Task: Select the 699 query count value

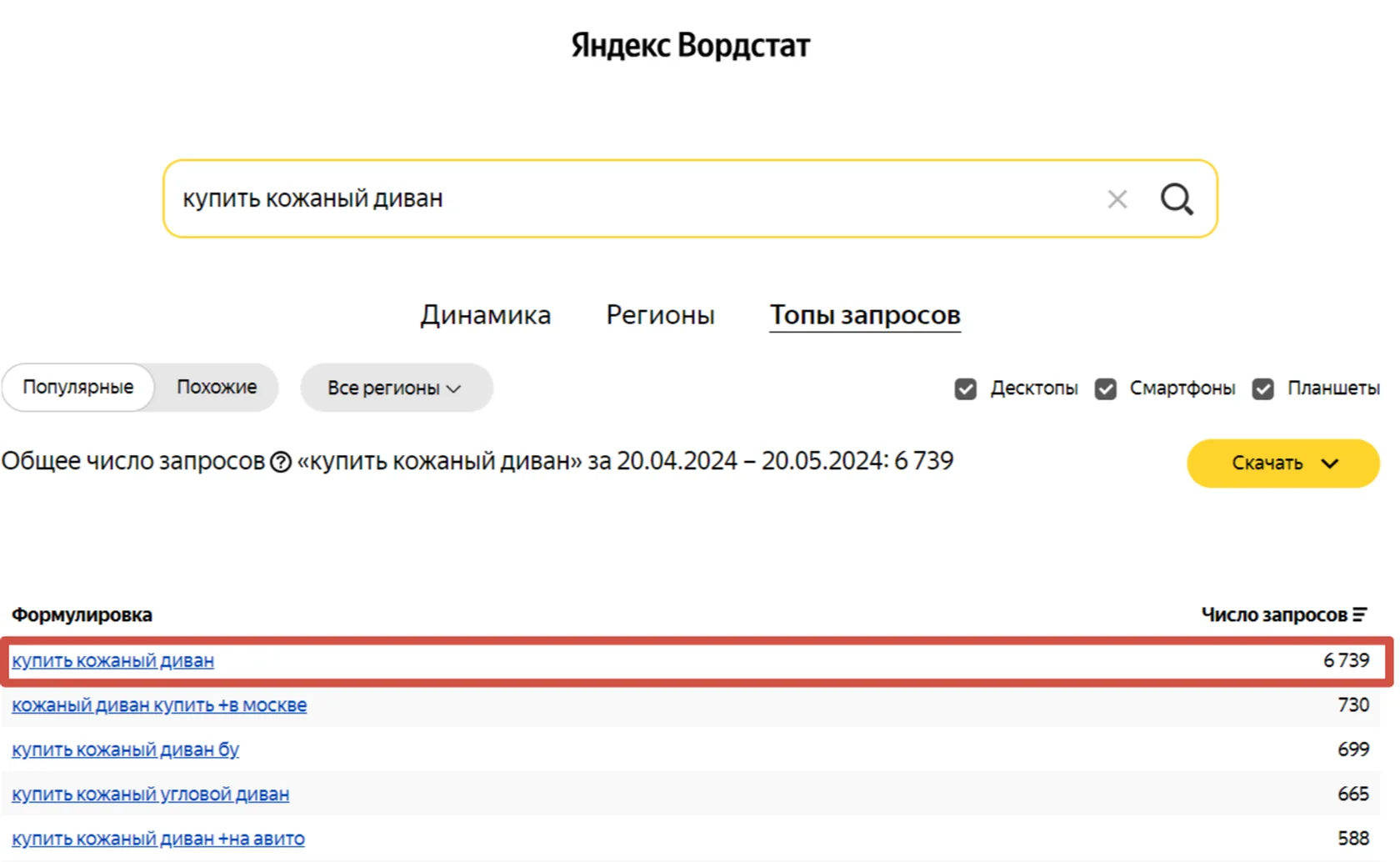Action: 1353,749
